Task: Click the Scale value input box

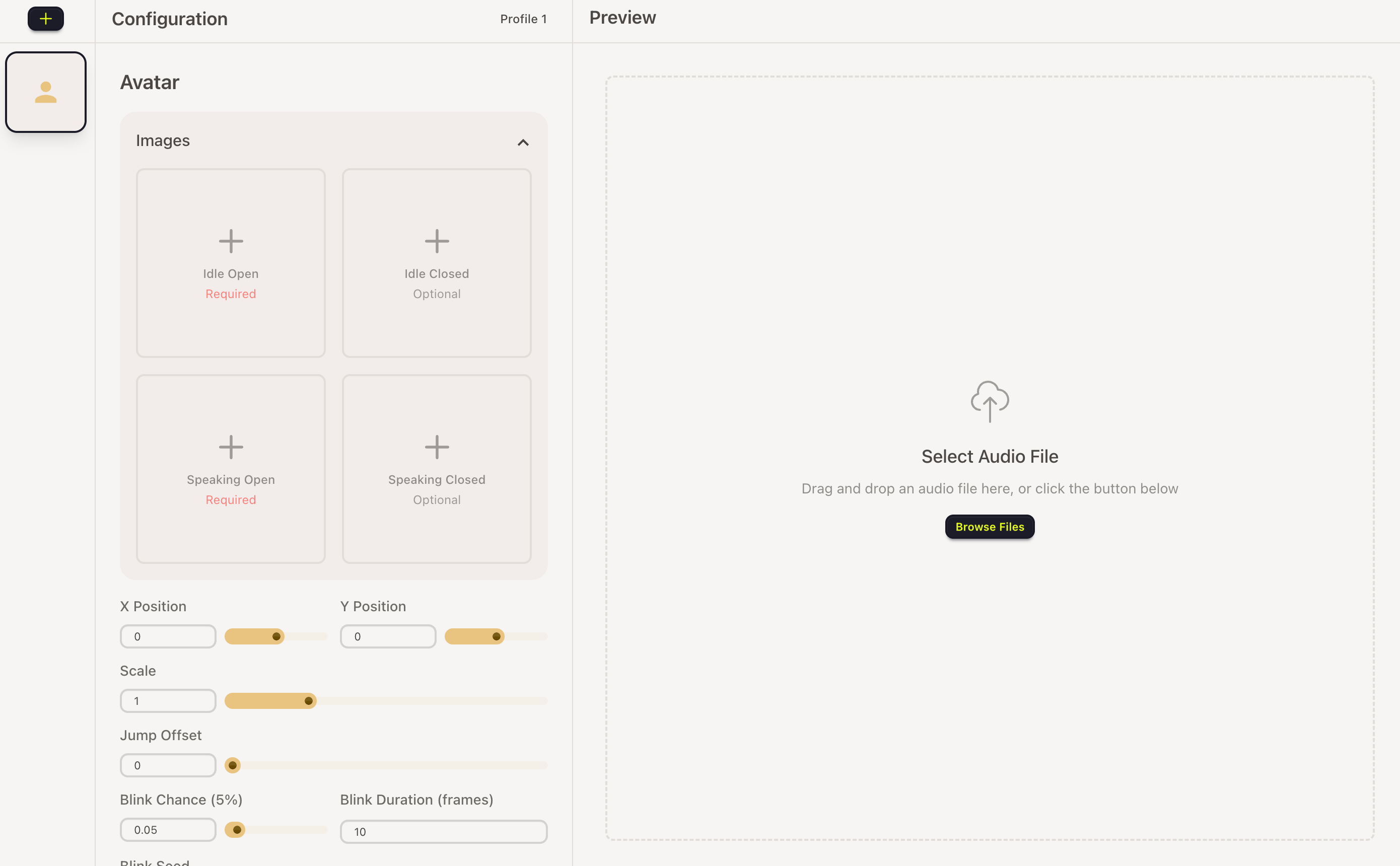Action: click(168, 700)
